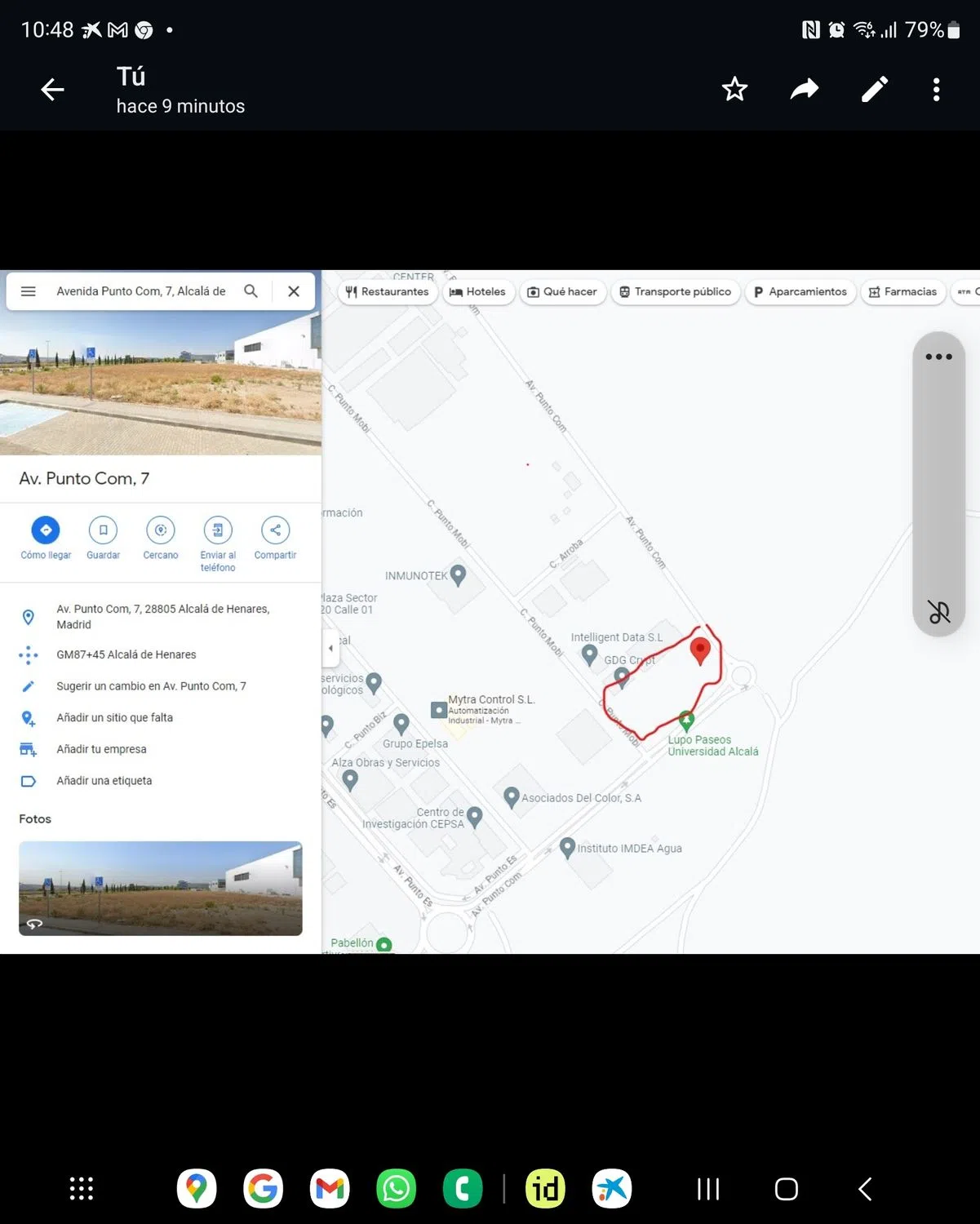Viewport: 980px width, 1224px height.
Task: Collapse the side panel arrow
Action: point(330,648)
